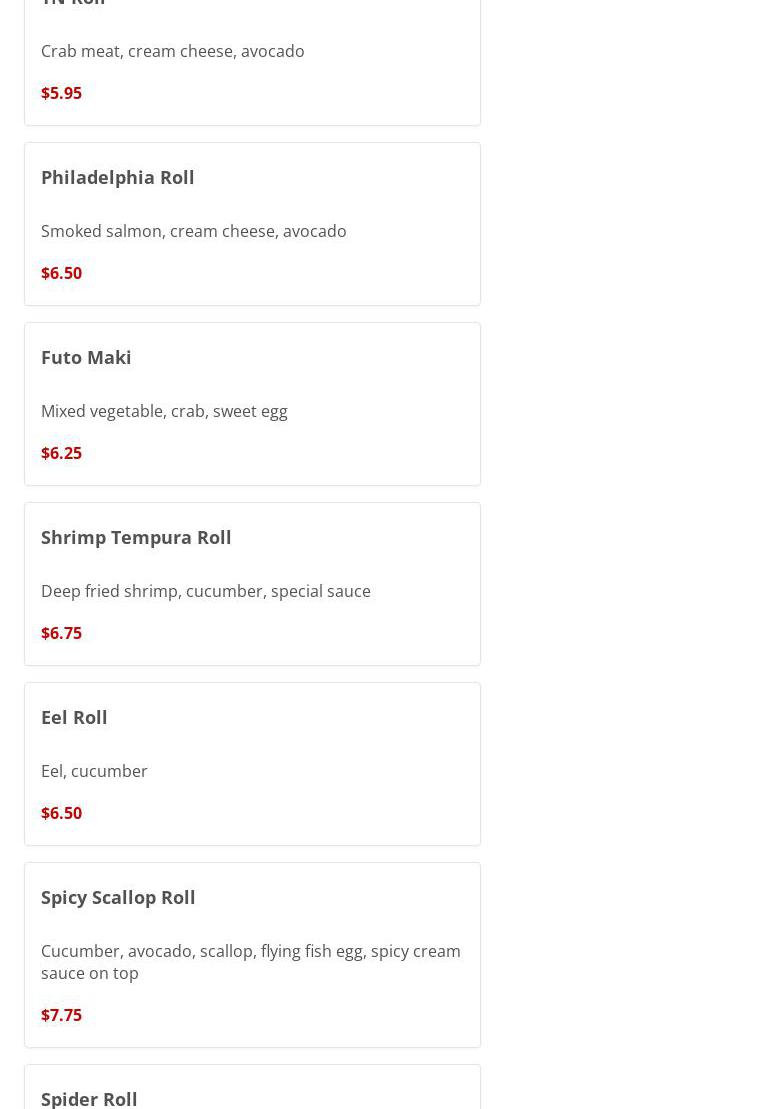This screenshot has height=1109, width=770.
Task: Click the crab meat, cream cheese, avocado description
Action: tap(172, 51)
